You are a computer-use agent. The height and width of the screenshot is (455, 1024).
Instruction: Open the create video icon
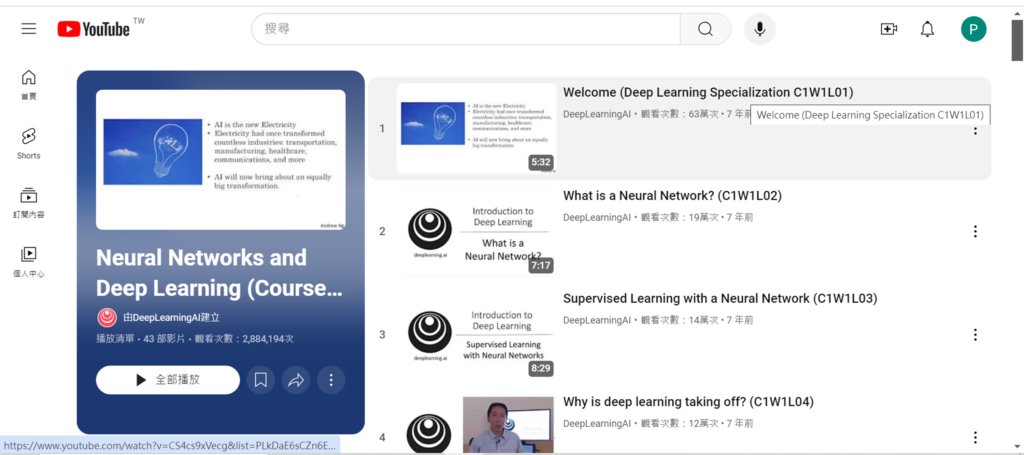pyautogui.click(x=888, y=29)
